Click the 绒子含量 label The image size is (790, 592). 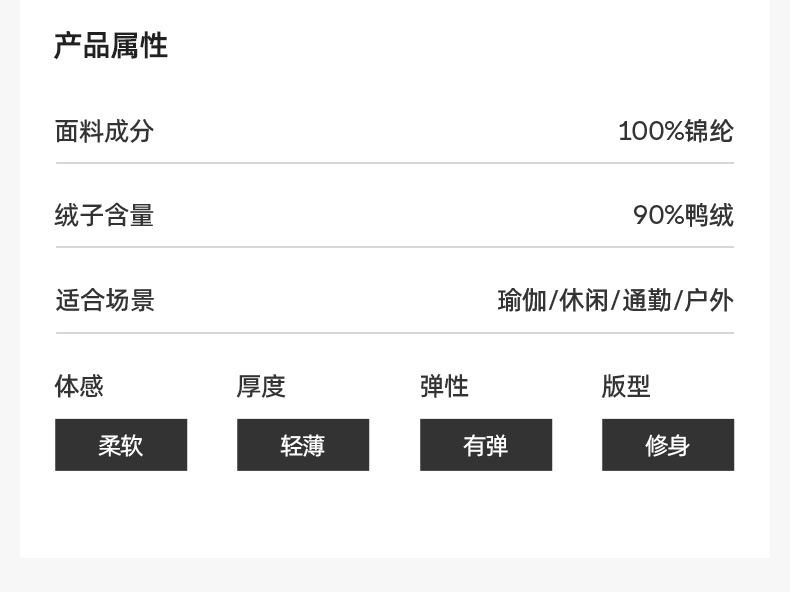pyautogui.click(x=105, y=215)
